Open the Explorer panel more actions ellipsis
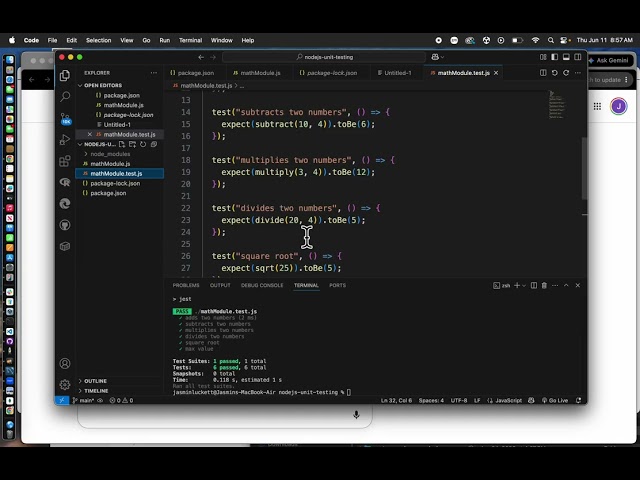The height and width of the screenshot is (480, 640). 153,73
